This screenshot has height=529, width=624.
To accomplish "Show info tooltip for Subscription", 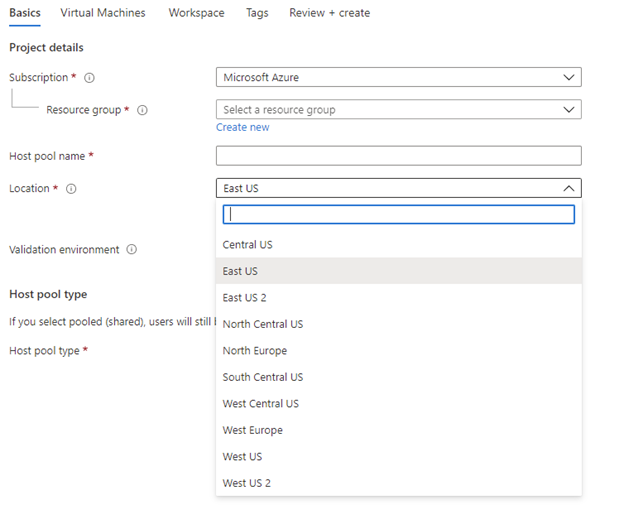I will click(90, 78).
